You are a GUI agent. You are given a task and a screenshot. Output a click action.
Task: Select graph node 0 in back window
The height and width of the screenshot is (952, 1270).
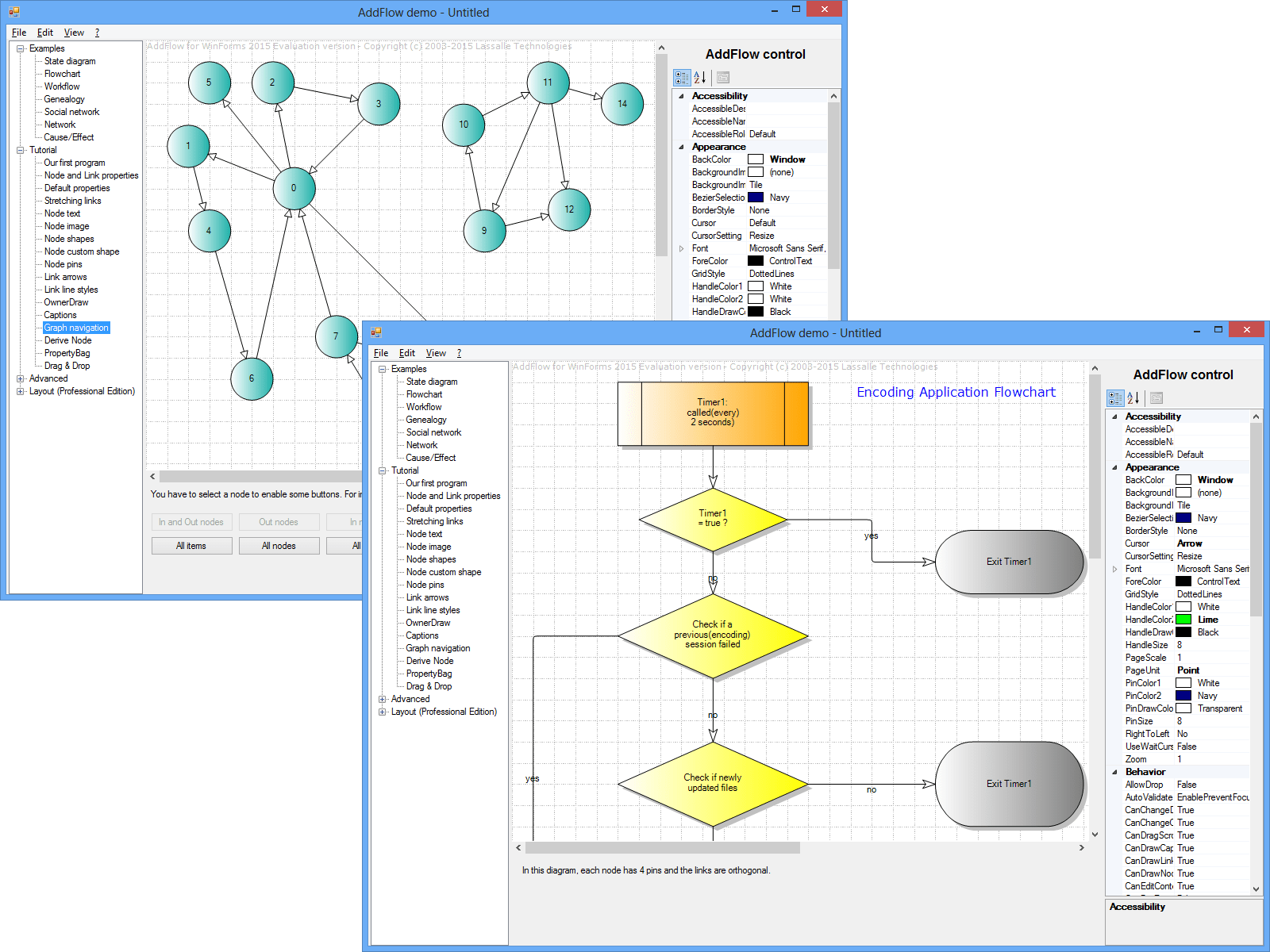click(294, 188)
